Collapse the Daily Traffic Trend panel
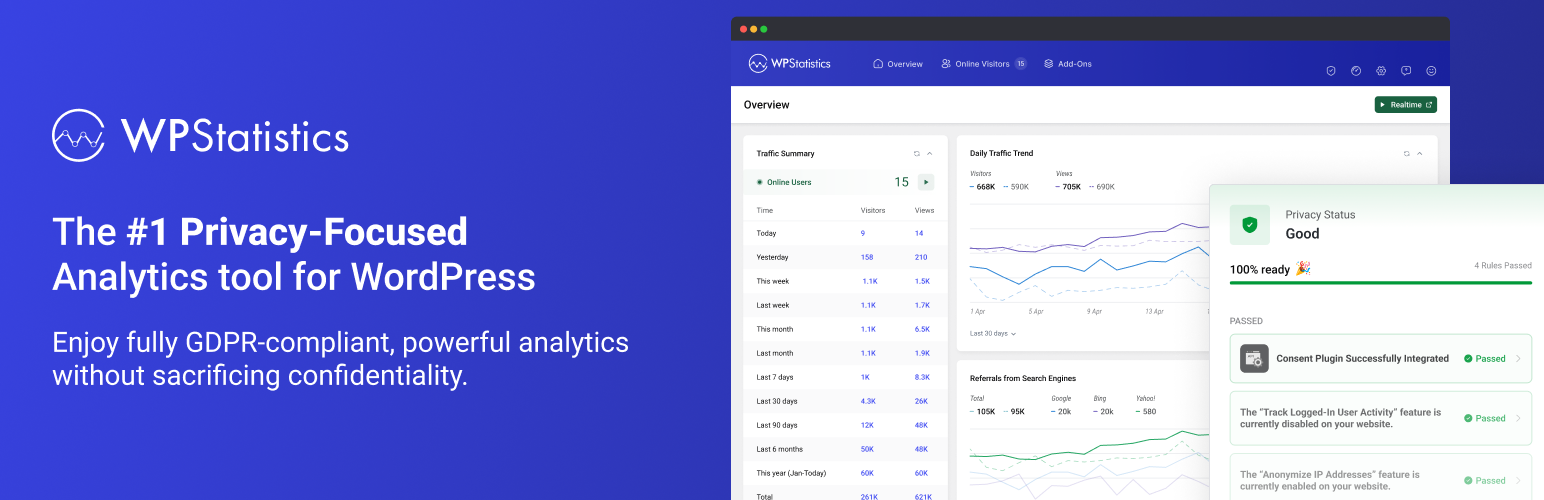Image resolution: width=1544 pixels, height=500 pixels. click(1420, 154)
